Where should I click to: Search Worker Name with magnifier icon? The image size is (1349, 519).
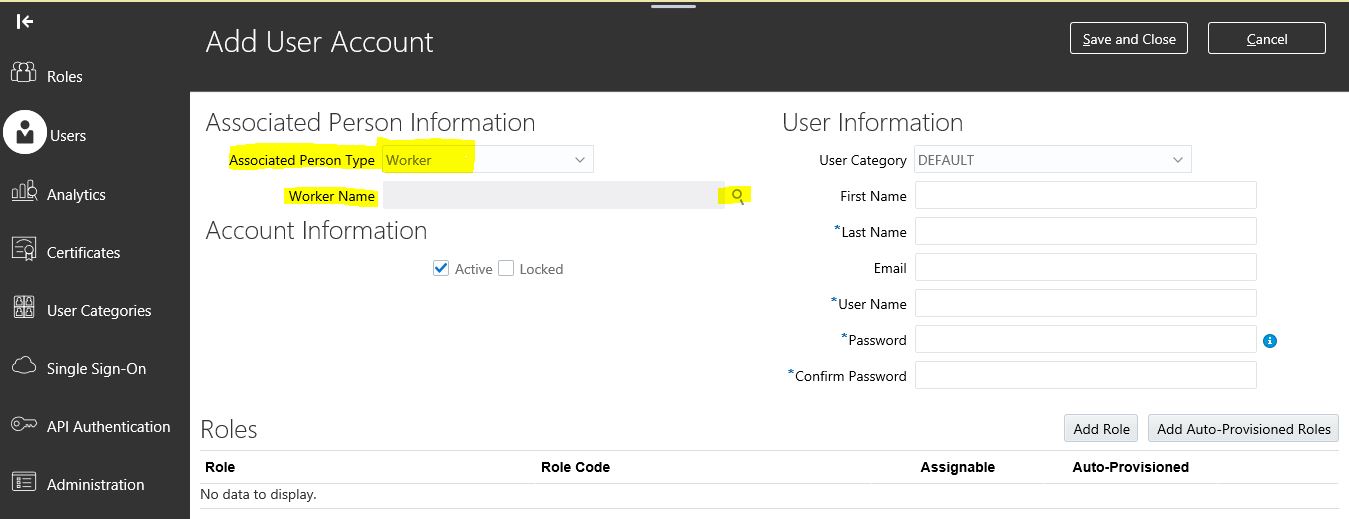click(x=737, y=196)
